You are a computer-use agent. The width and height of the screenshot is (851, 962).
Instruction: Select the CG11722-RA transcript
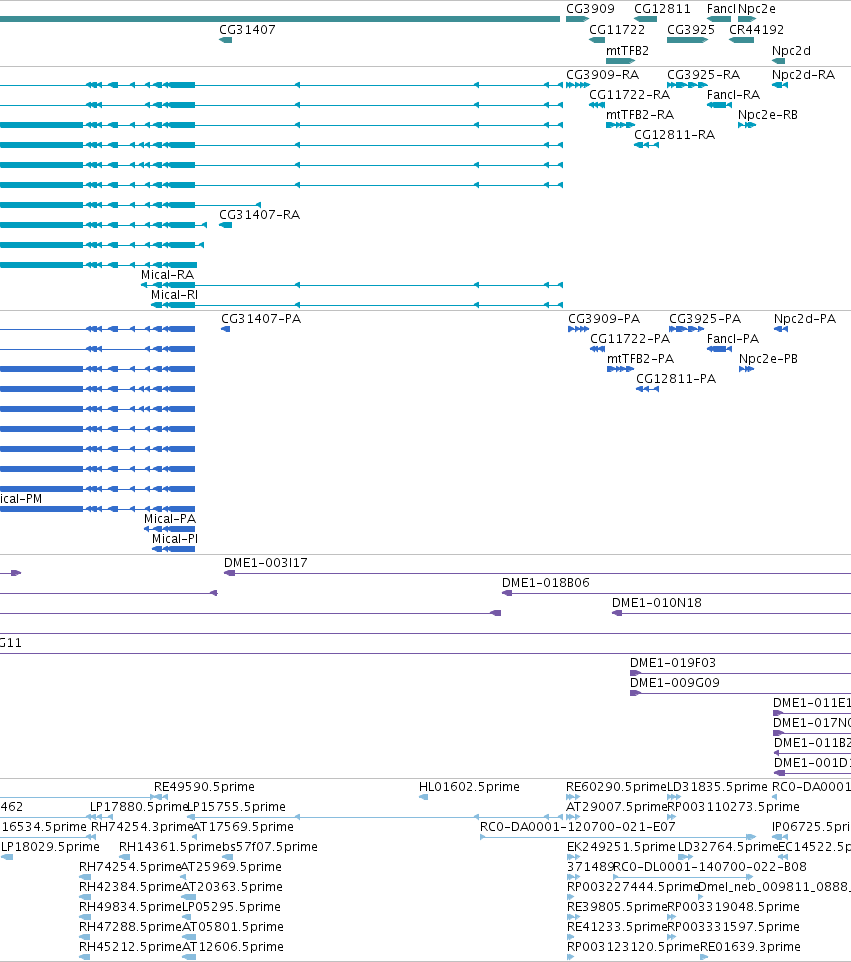point(597,106)
